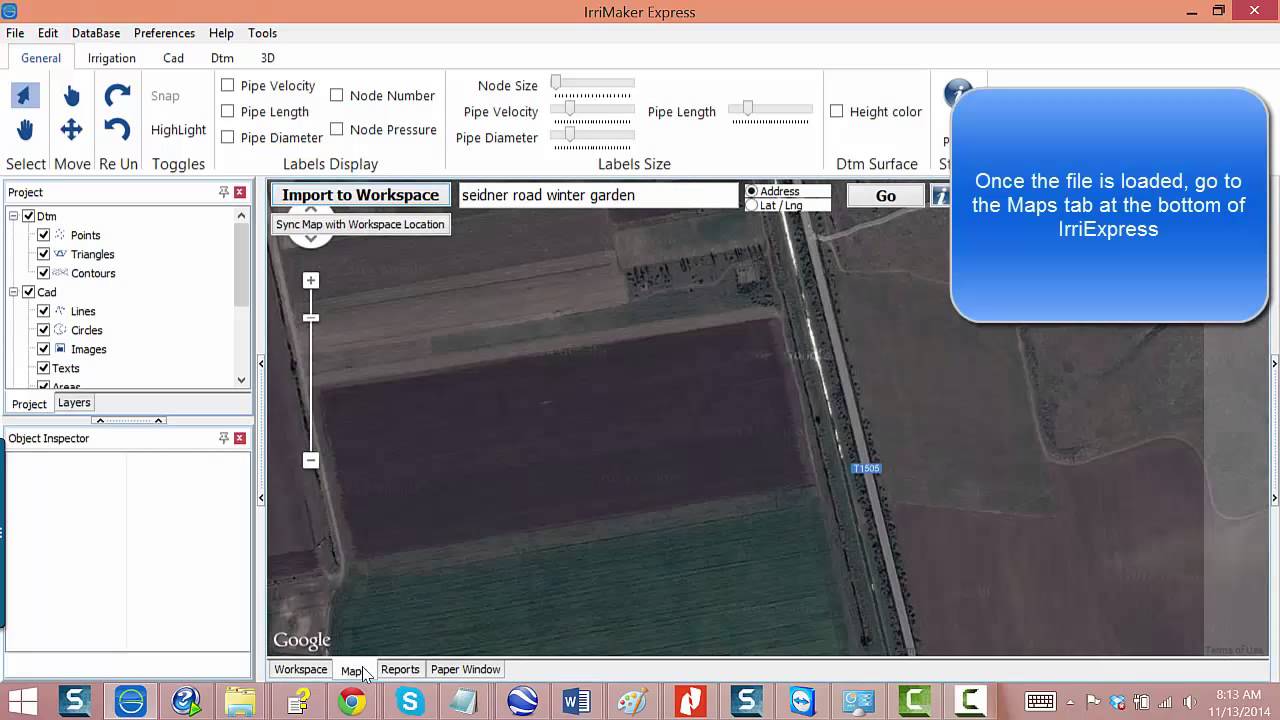Enable the Height color checkbox

[837, 112]
